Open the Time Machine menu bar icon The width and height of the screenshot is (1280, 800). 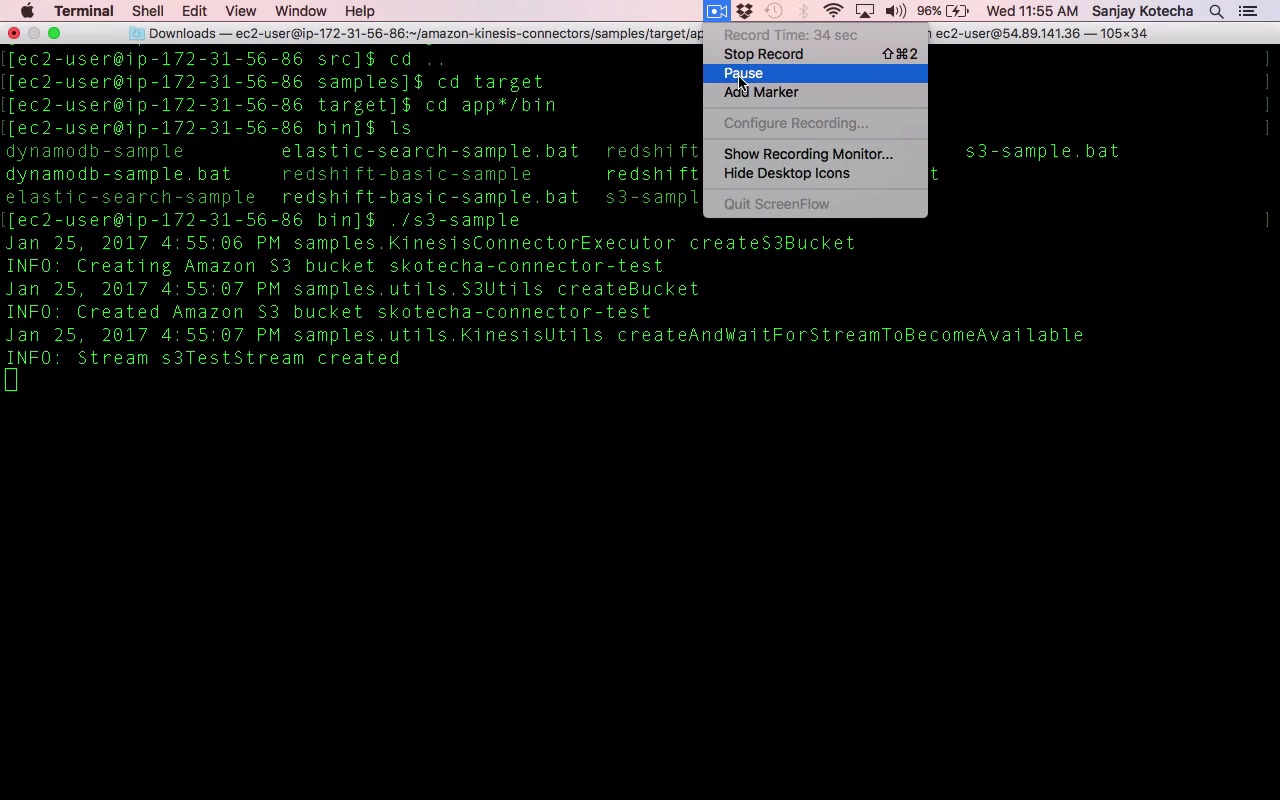774,11
